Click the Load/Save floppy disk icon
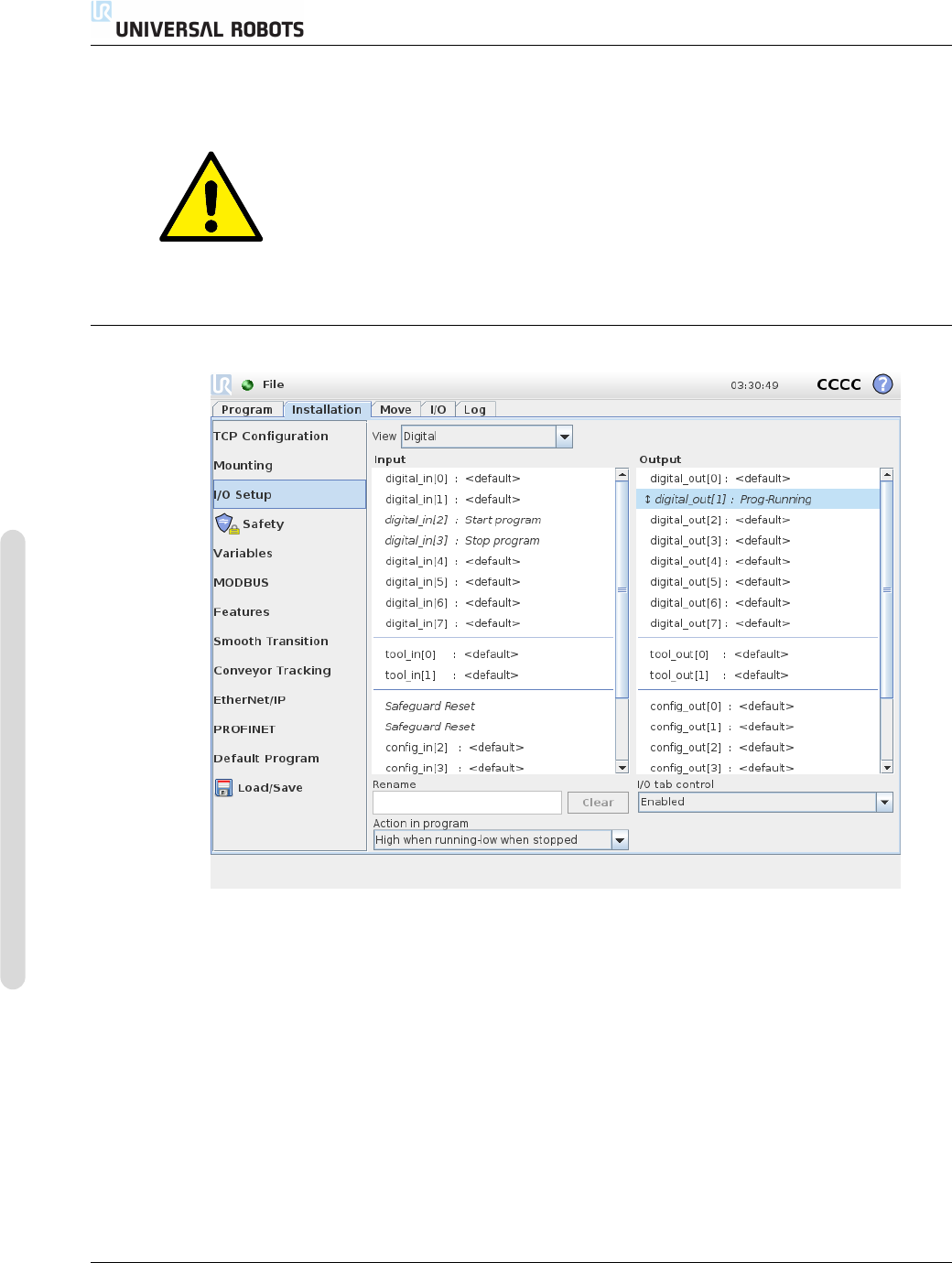 [224, 788]
